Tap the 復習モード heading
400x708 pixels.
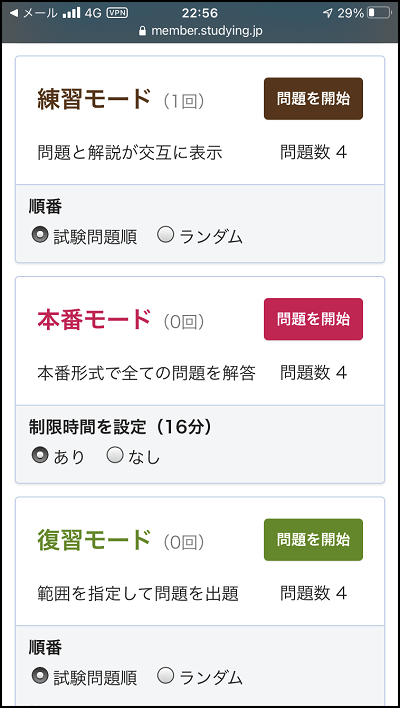[x=94, y=540]
